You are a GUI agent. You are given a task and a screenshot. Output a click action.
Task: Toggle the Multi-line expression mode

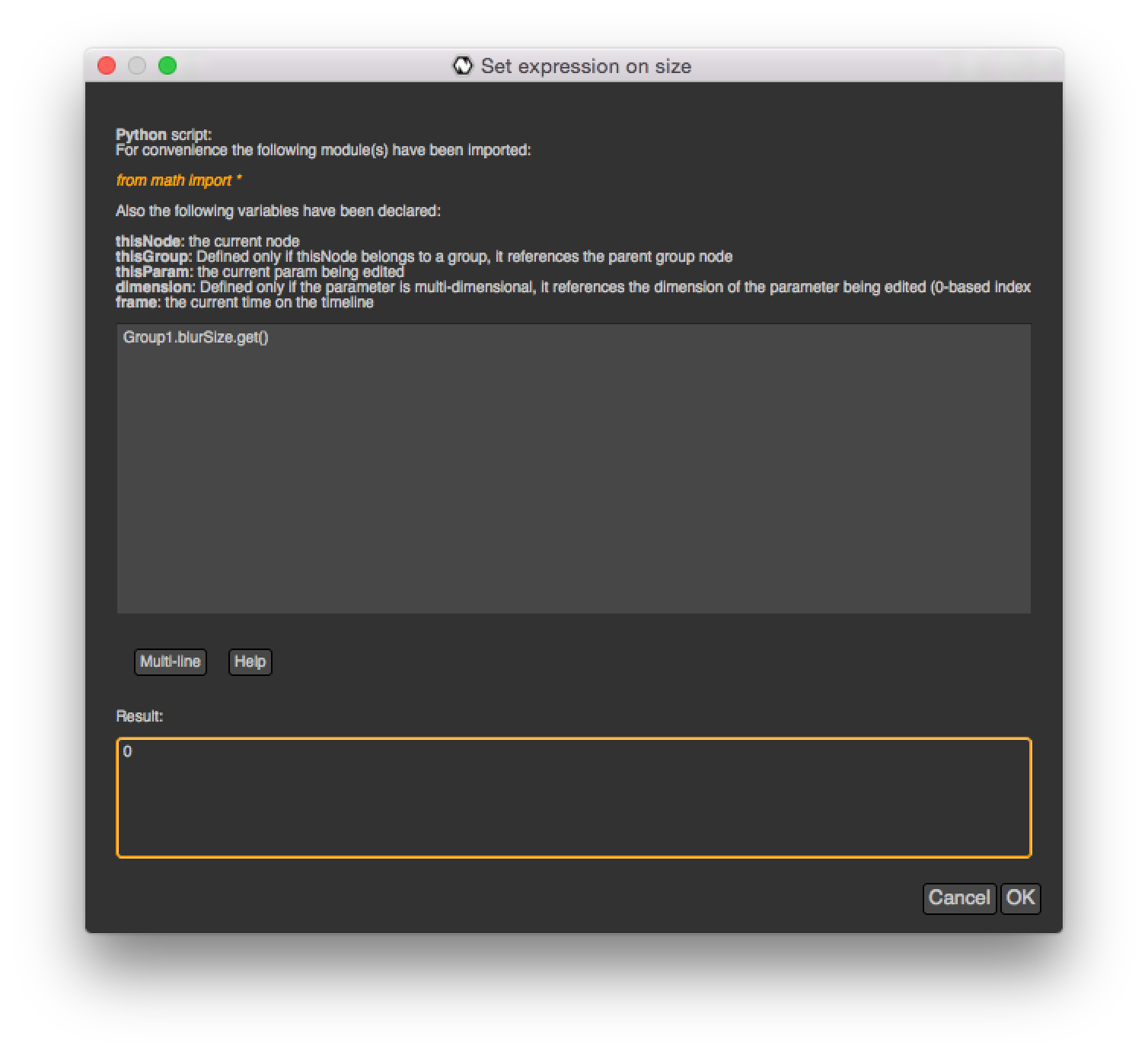point(171,661)
